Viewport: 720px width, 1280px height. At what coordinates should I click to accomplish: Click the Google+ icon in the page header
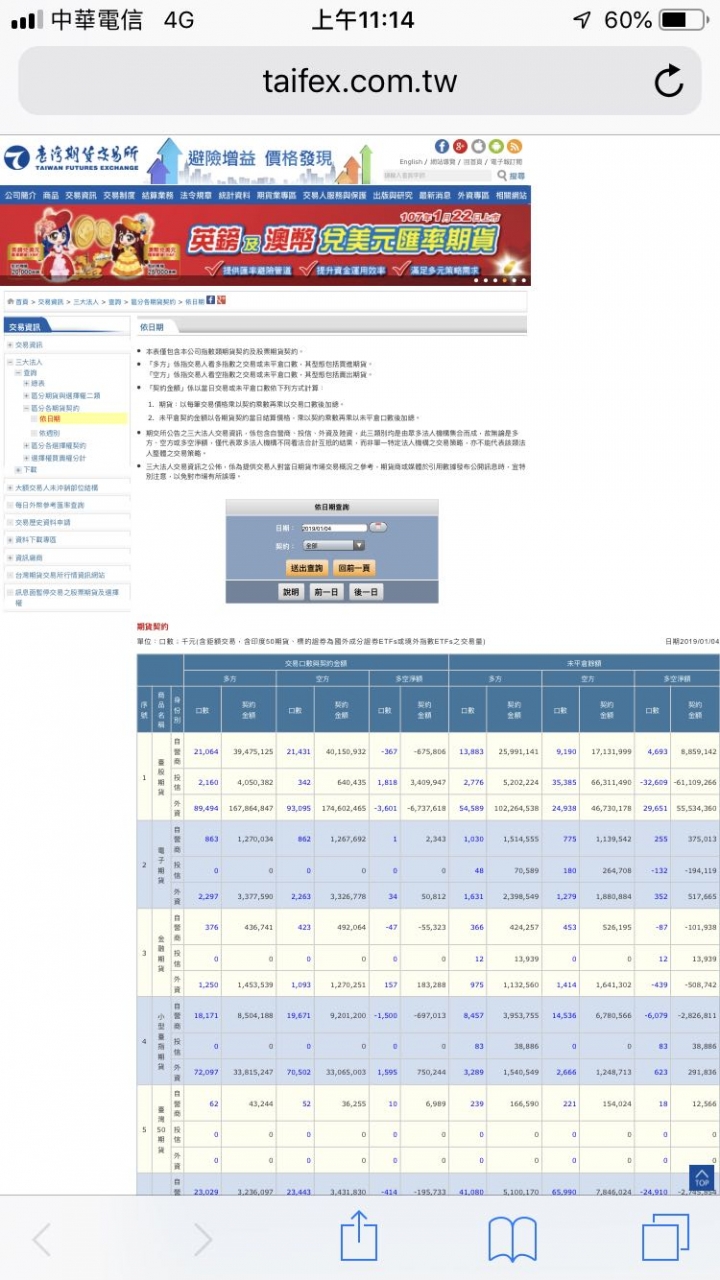(460, 146)
